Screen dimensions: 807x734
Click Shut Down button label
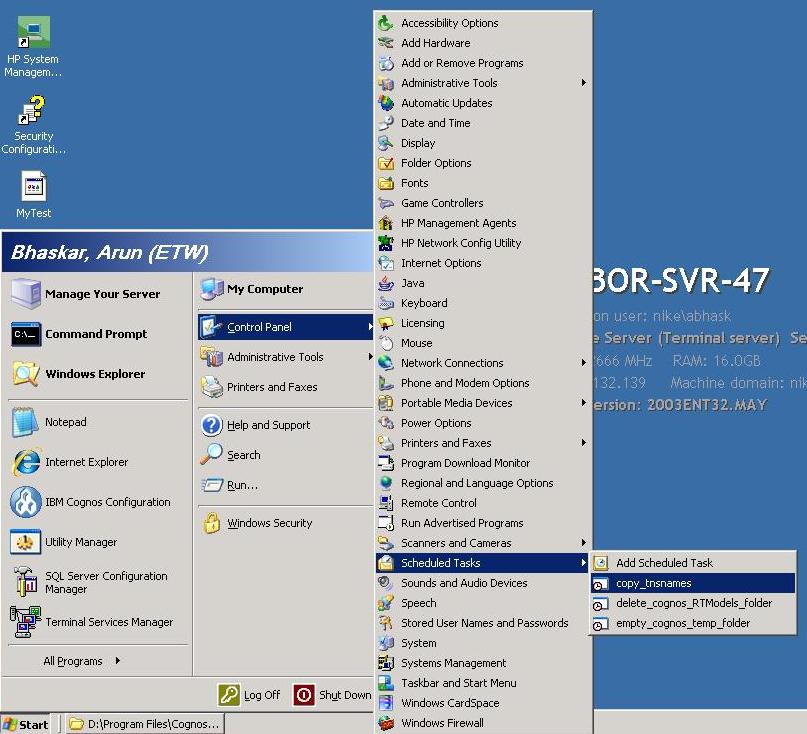pos(345,695)
